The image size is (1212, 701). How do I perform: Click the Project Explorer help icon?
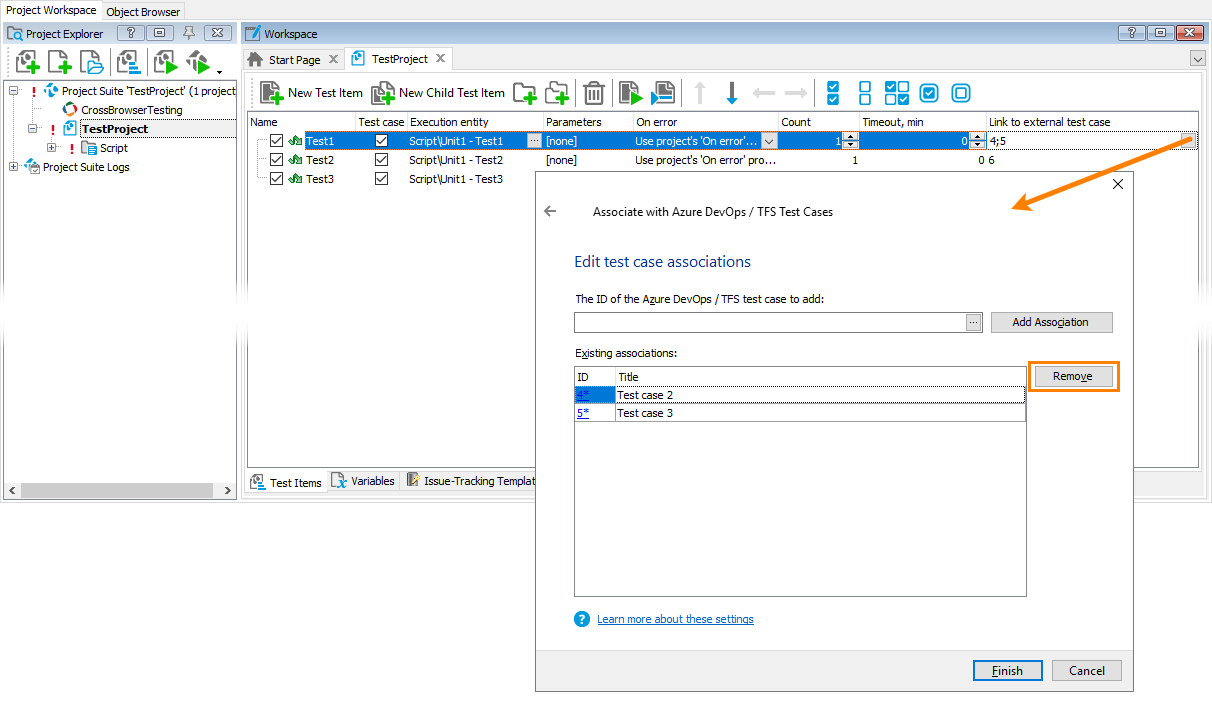[x=130, y=32]
